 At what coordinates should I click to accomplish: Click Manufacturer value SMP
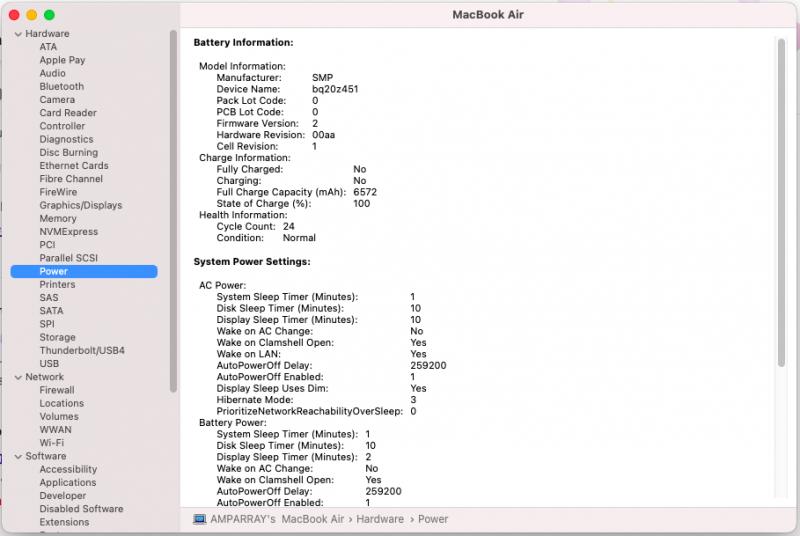[x=322, y=78]
